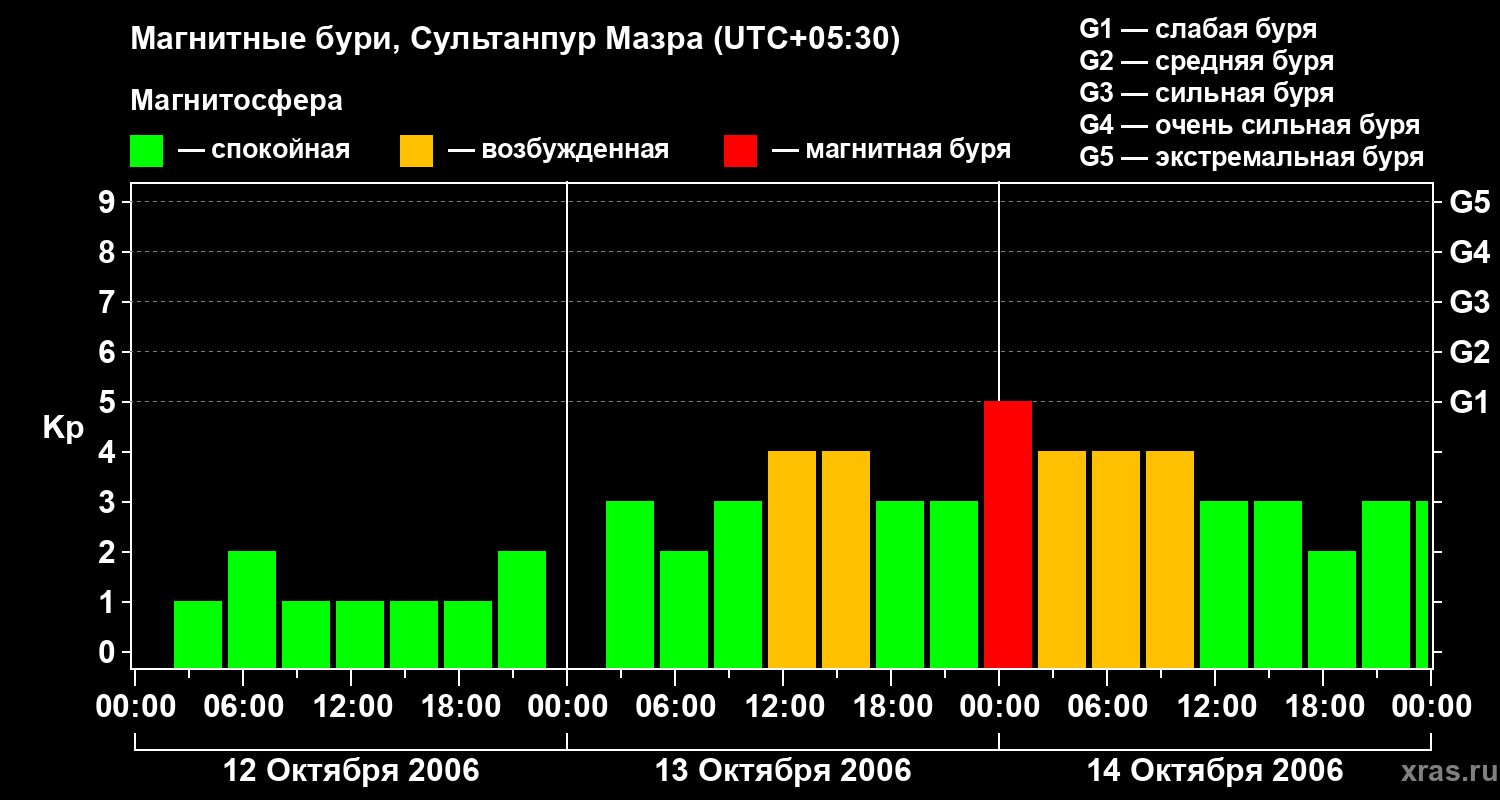Click the '12:00' time label for 14 October
The height and width of the screenshot is (800, 1500).
1215,707
